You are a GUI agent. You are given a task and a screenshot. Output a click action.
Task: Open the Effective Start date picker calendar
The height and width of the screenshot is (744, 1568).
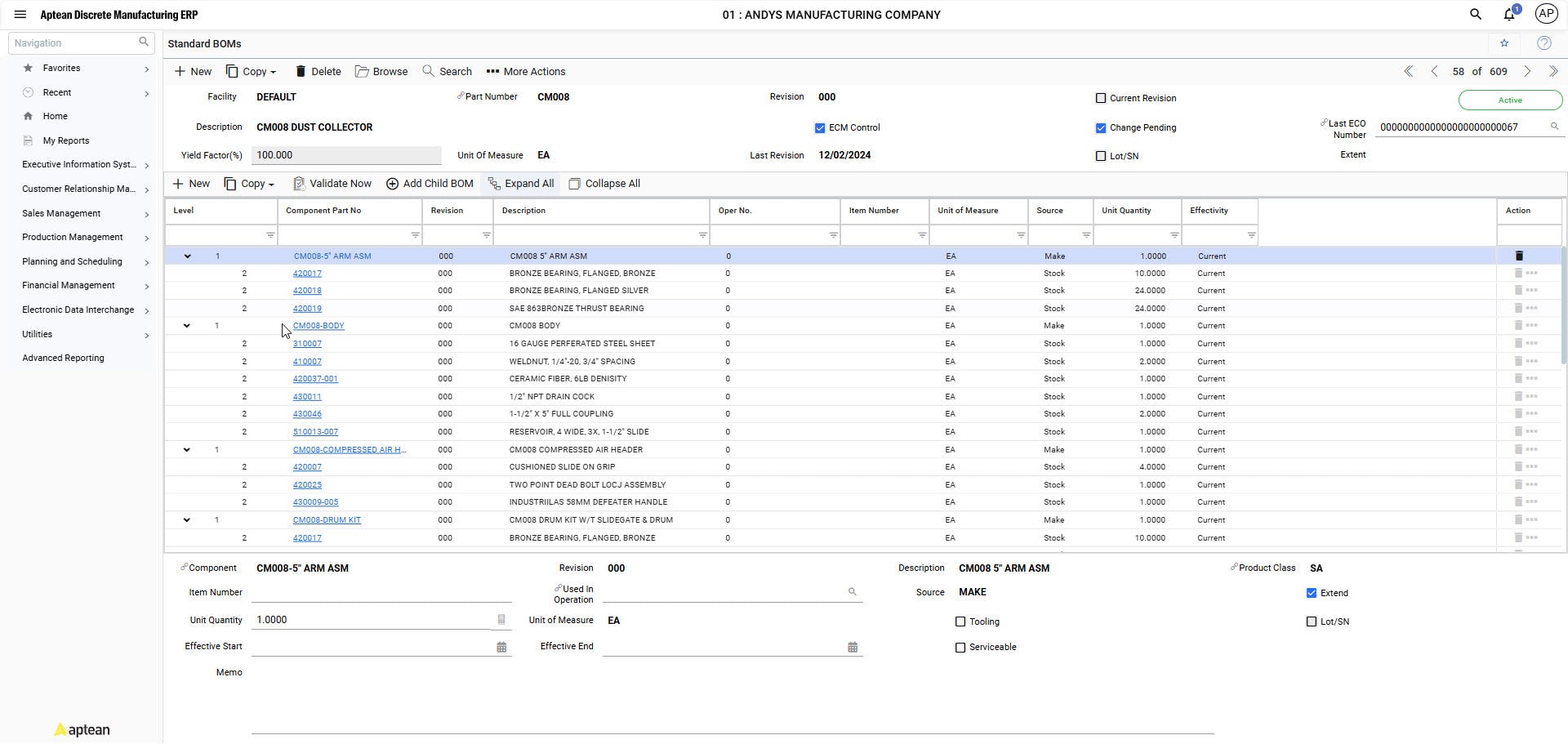point(501,646)
